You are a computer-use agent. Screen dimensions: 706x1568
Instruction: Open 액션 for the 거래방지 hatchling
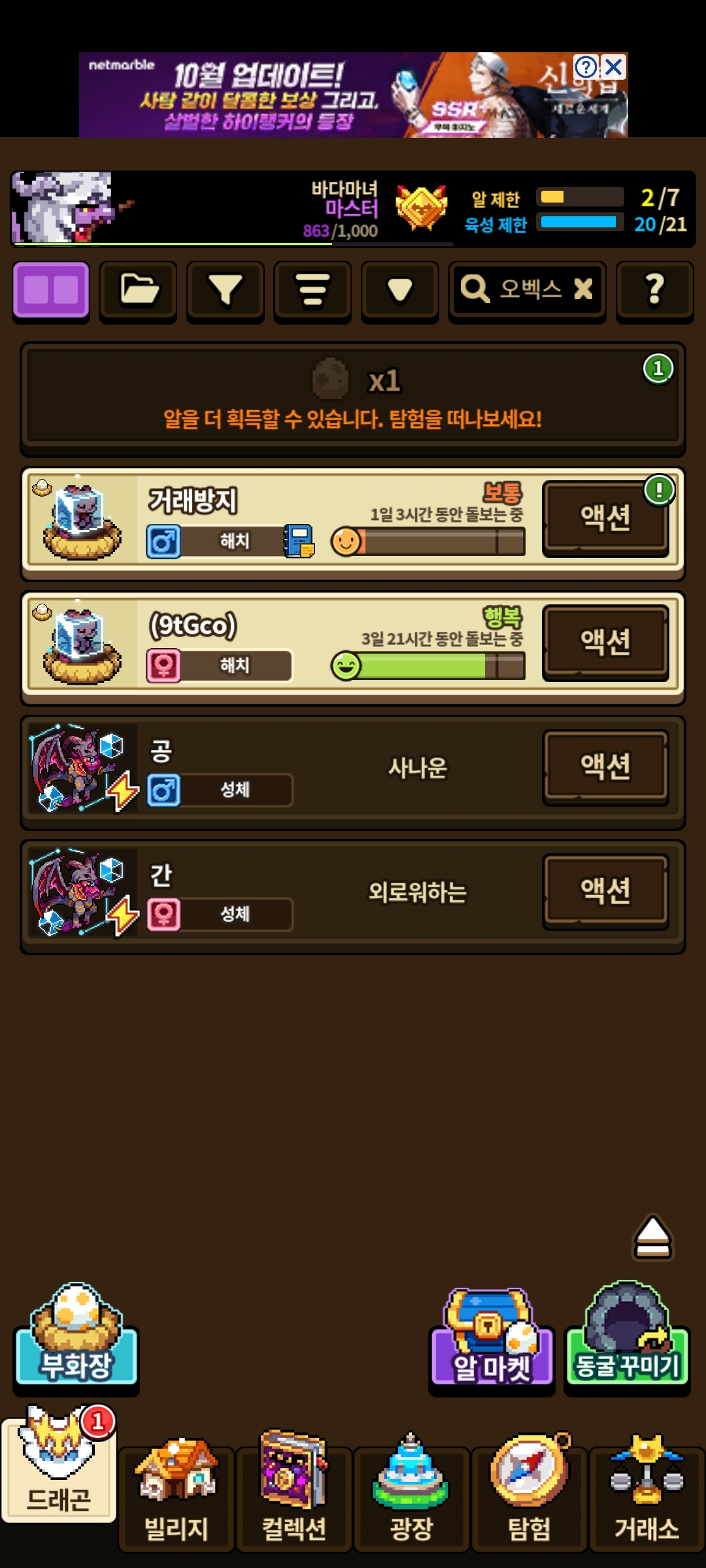click(x=606, y=517)
